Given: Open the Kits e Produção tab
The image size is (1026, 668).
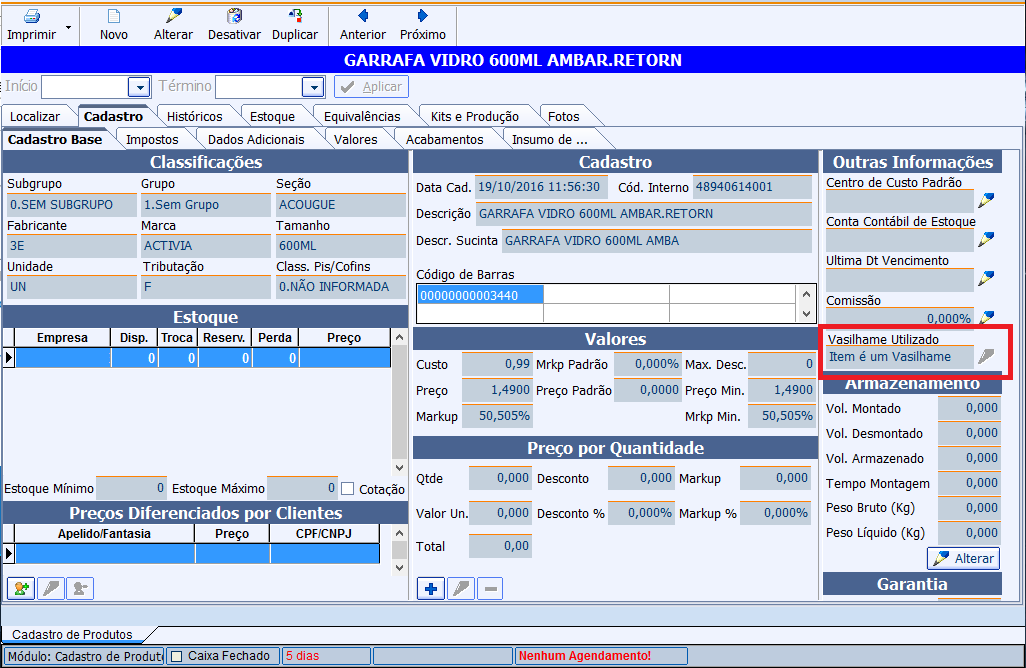Looking at the screenshot, I should coord(474,116).
